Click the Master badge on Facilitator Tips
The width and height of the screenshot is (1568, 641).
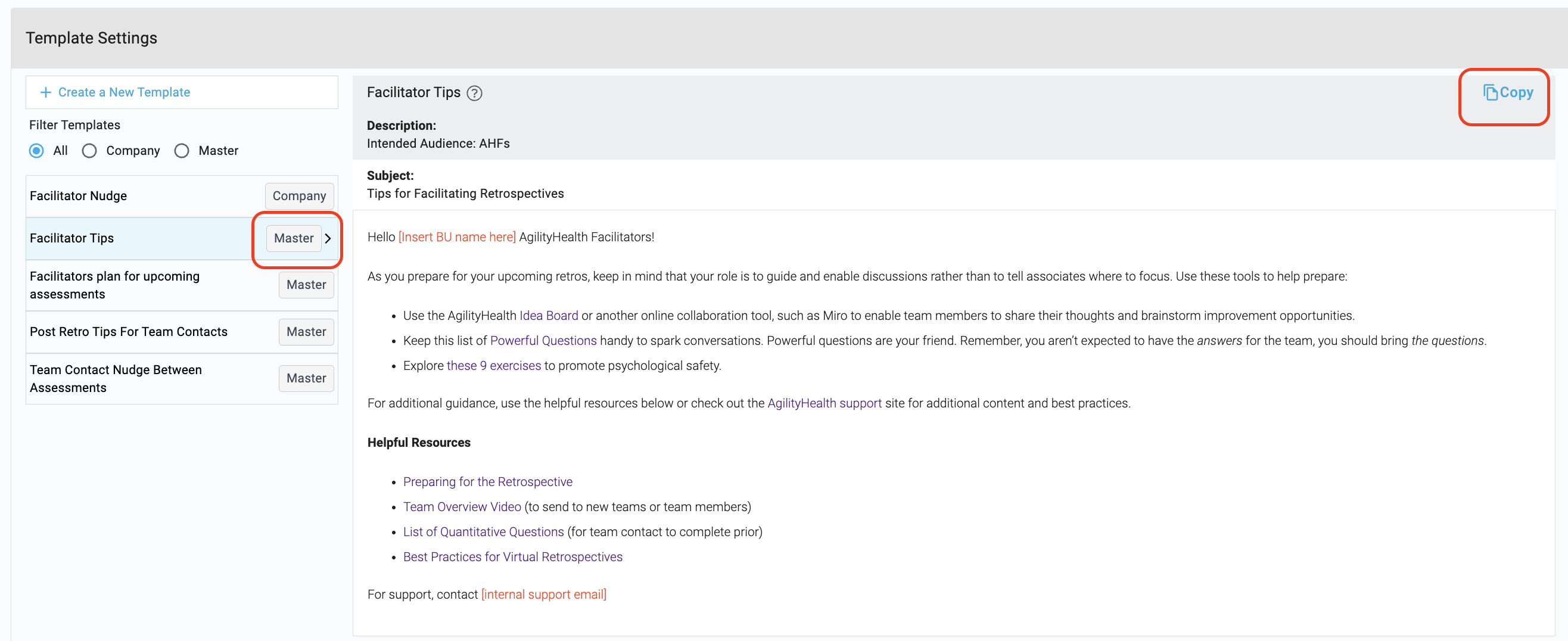(294, 239)
